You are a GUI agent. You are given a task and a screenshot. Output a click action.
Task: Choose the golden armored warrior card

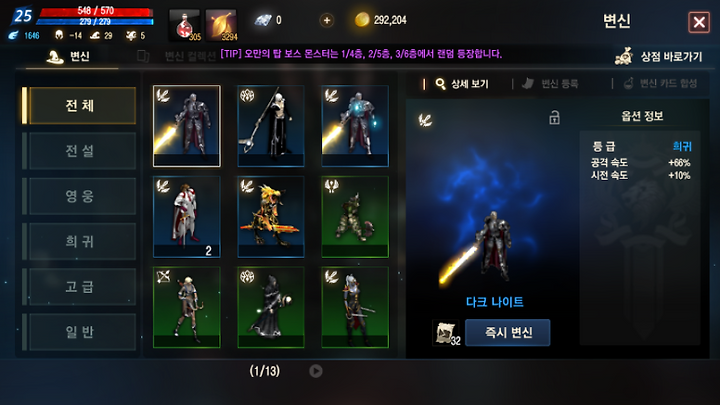coord(271,217)
